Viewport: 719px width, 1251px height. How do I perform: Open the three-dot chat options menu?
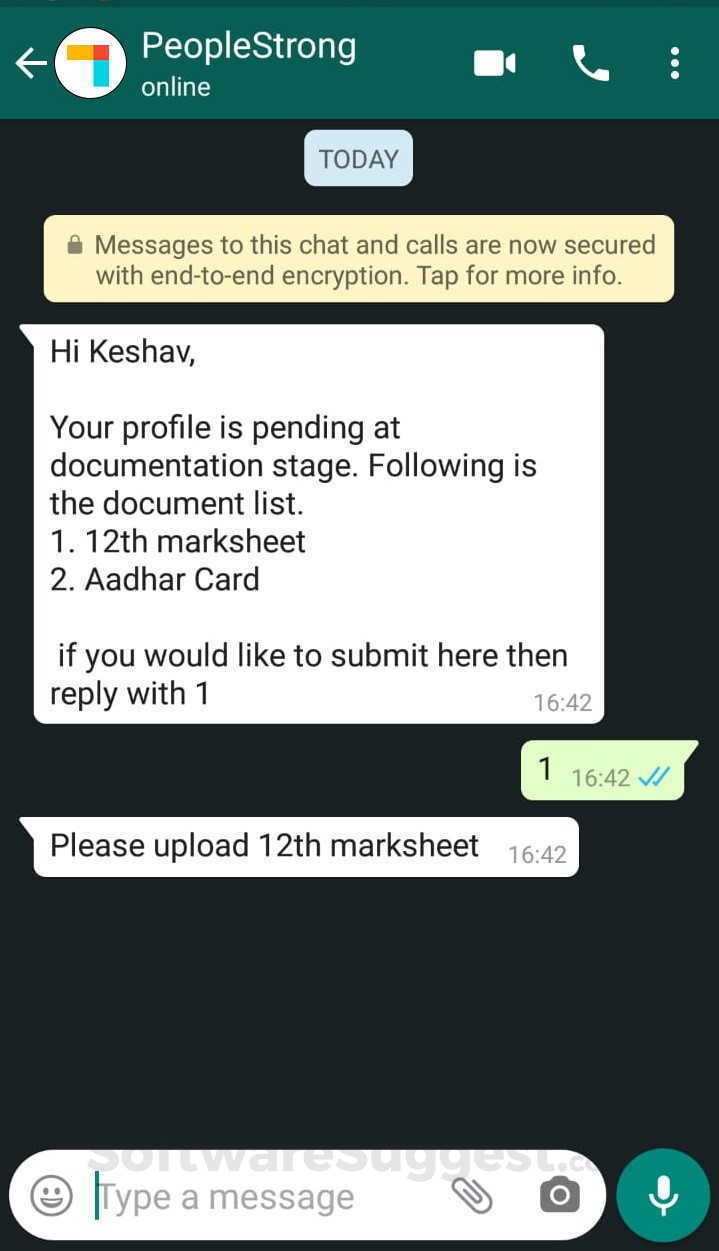[675, 62]
